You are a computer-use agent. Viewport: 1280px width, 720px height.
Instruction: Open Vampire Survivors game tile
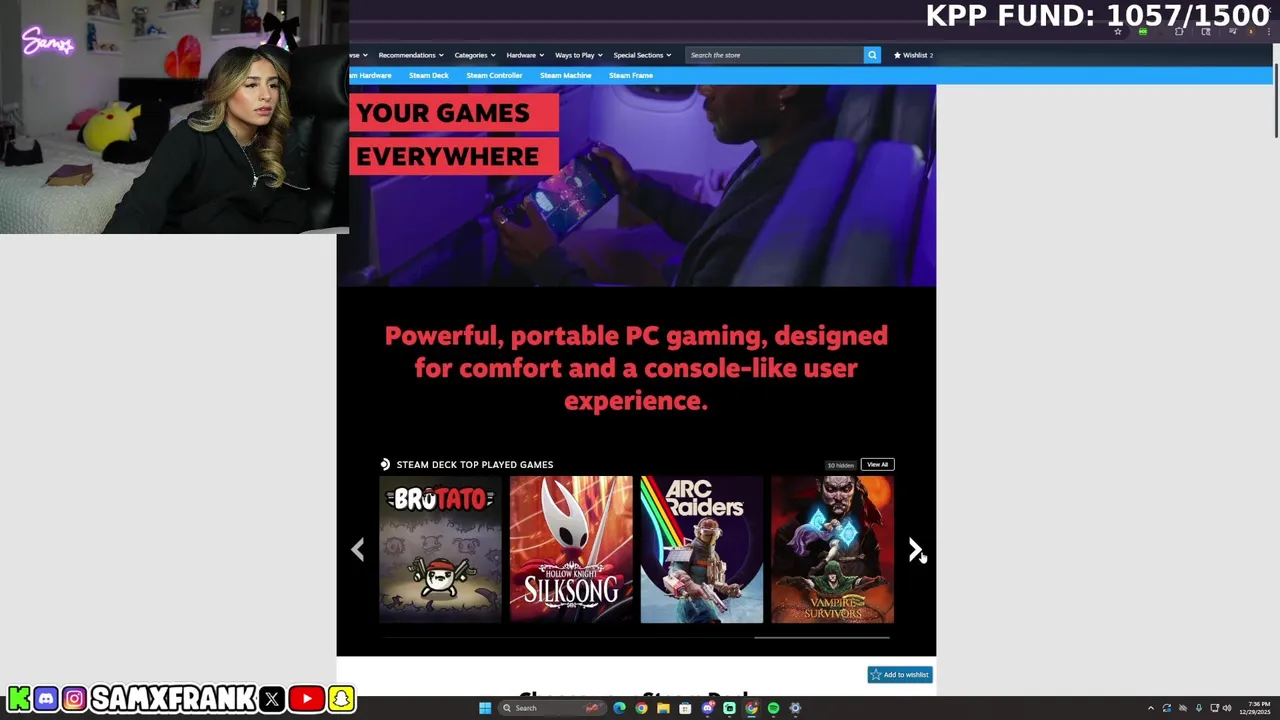[x=832, y=549]
